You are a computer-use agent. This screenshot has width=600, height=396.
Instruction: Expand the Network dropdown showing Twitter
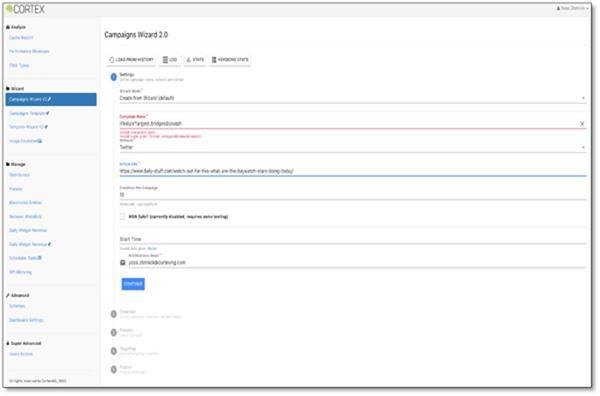click(353, 147)
